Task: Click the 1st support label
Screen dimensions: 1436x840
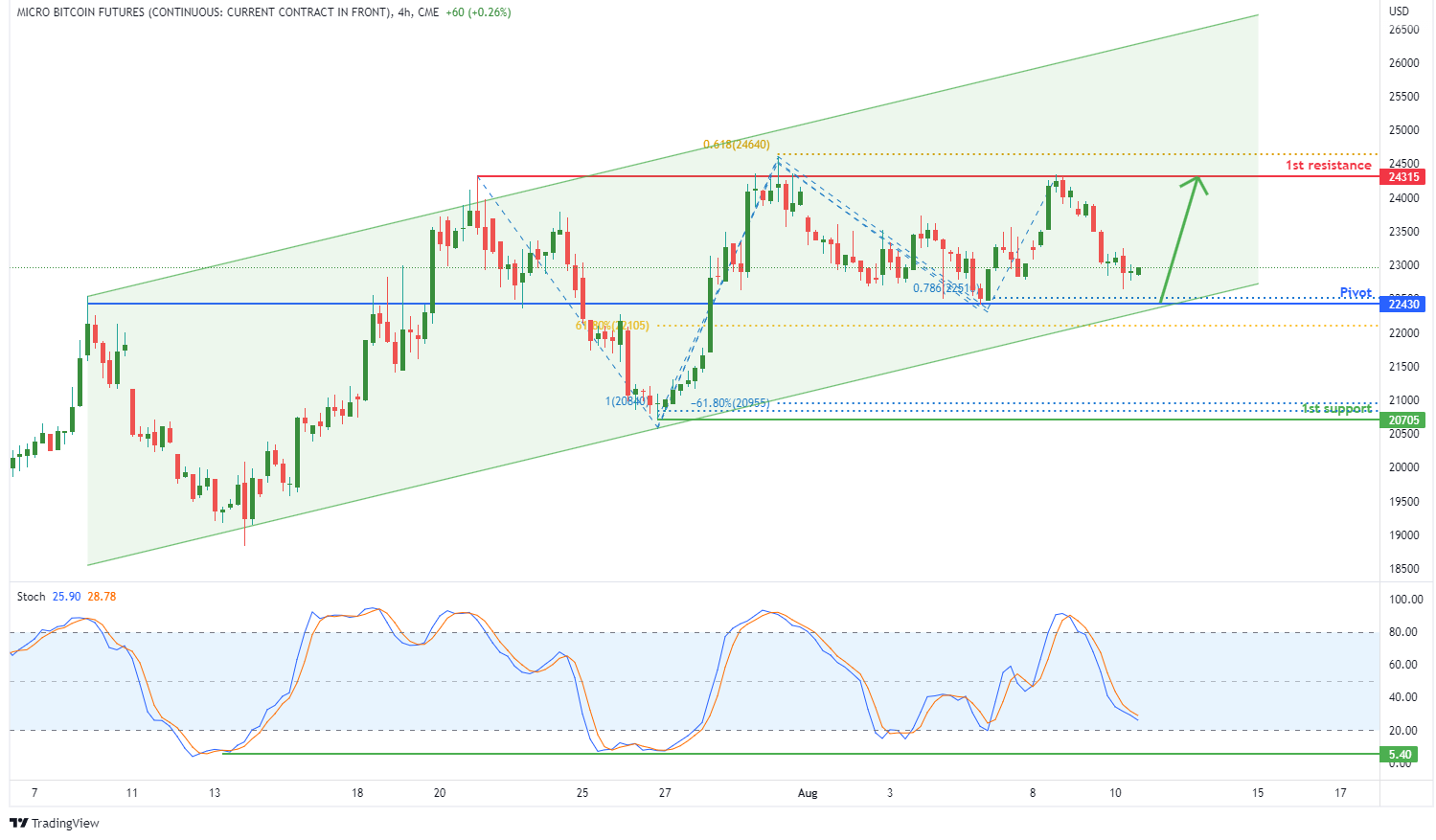Action: click(x=1336, y=409)
